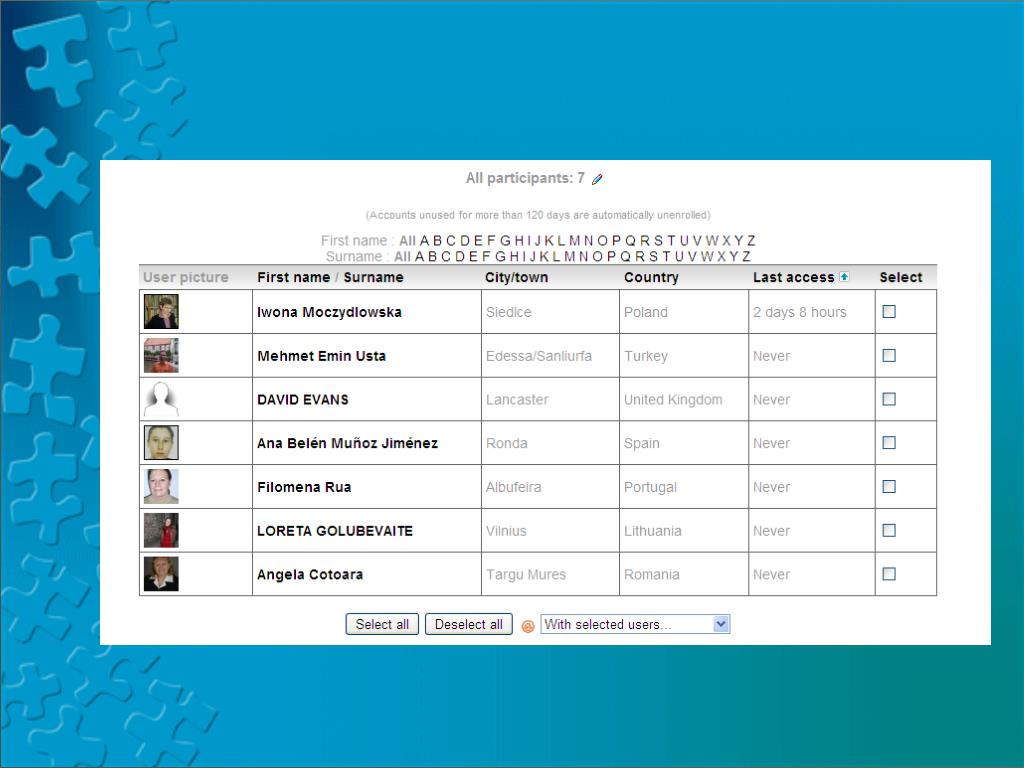Open Iwona Moczydlowska name link
Viewport: 1024px width, 768px height.
[x=329, y=312]
